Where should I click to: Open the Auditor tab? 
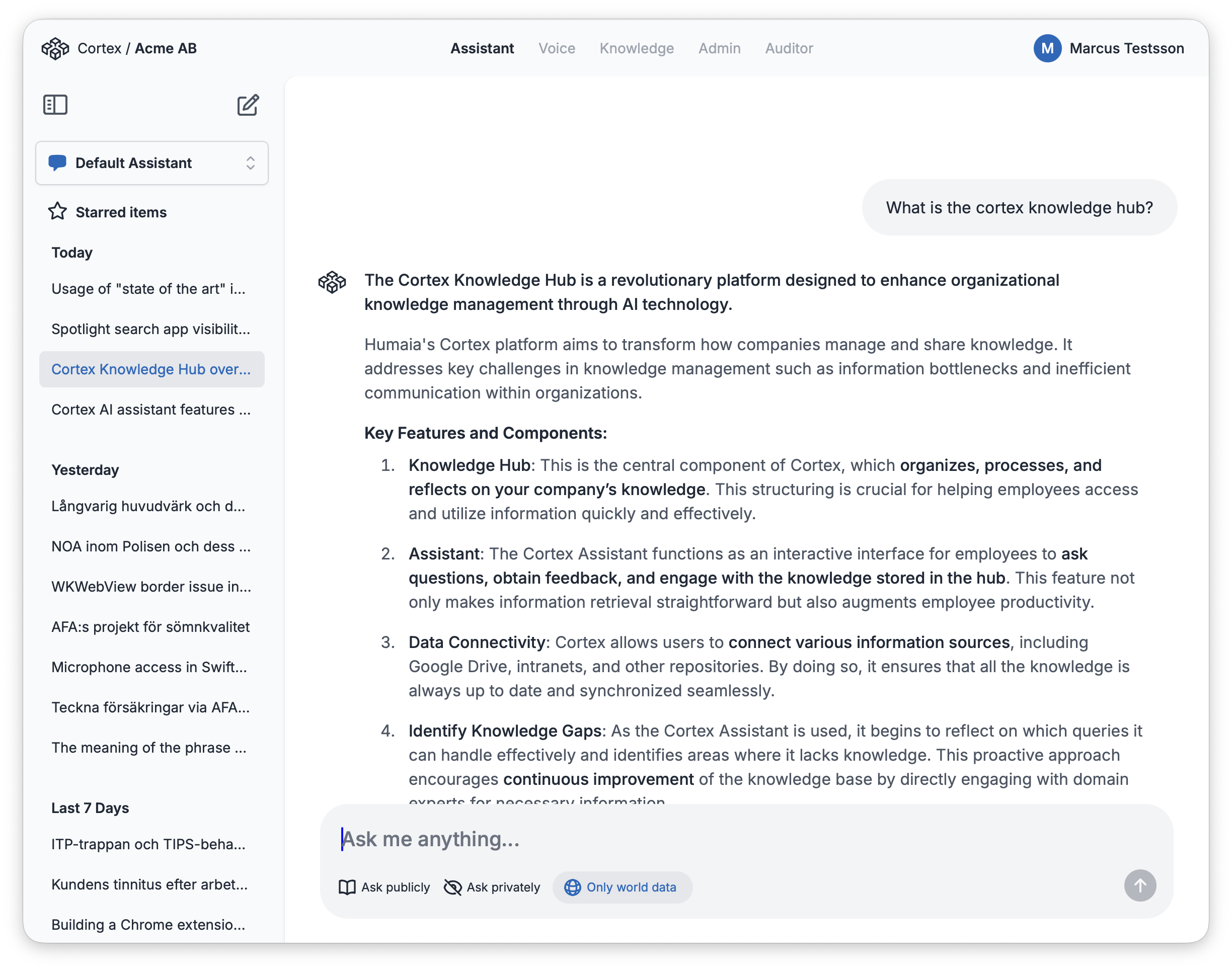pyautogui.click(x=789, y=48)
